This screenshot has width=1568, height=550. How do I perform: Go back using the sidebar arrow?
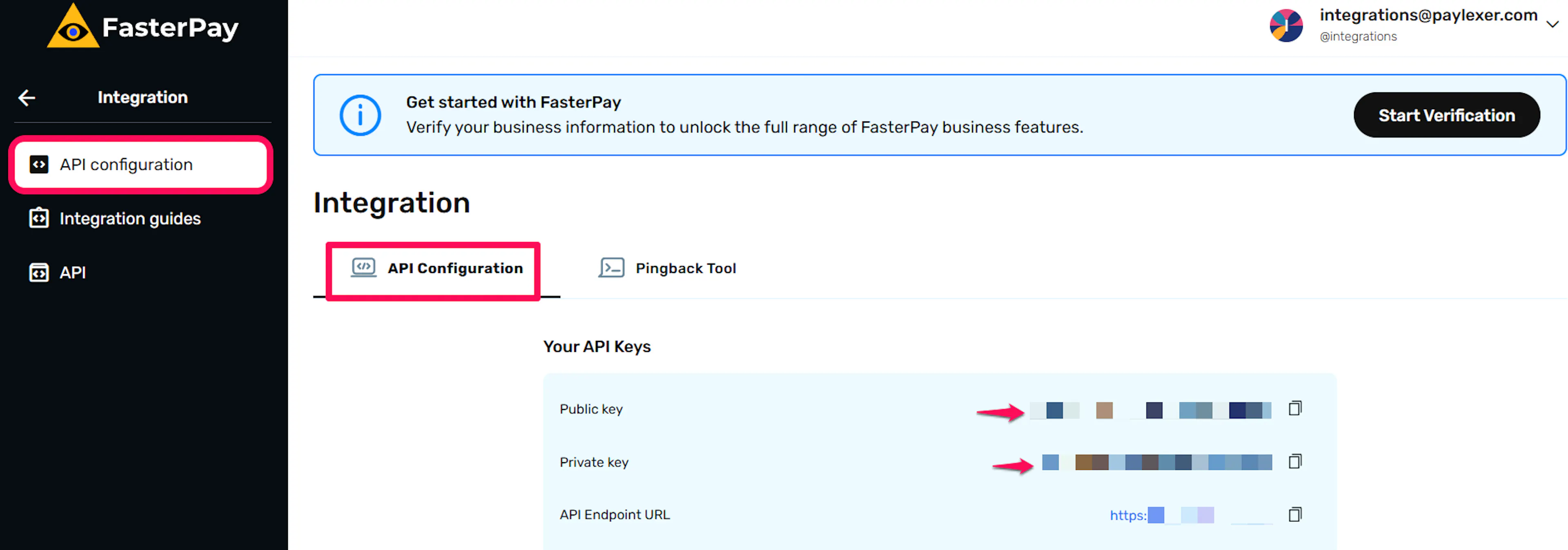click(26, 97)
